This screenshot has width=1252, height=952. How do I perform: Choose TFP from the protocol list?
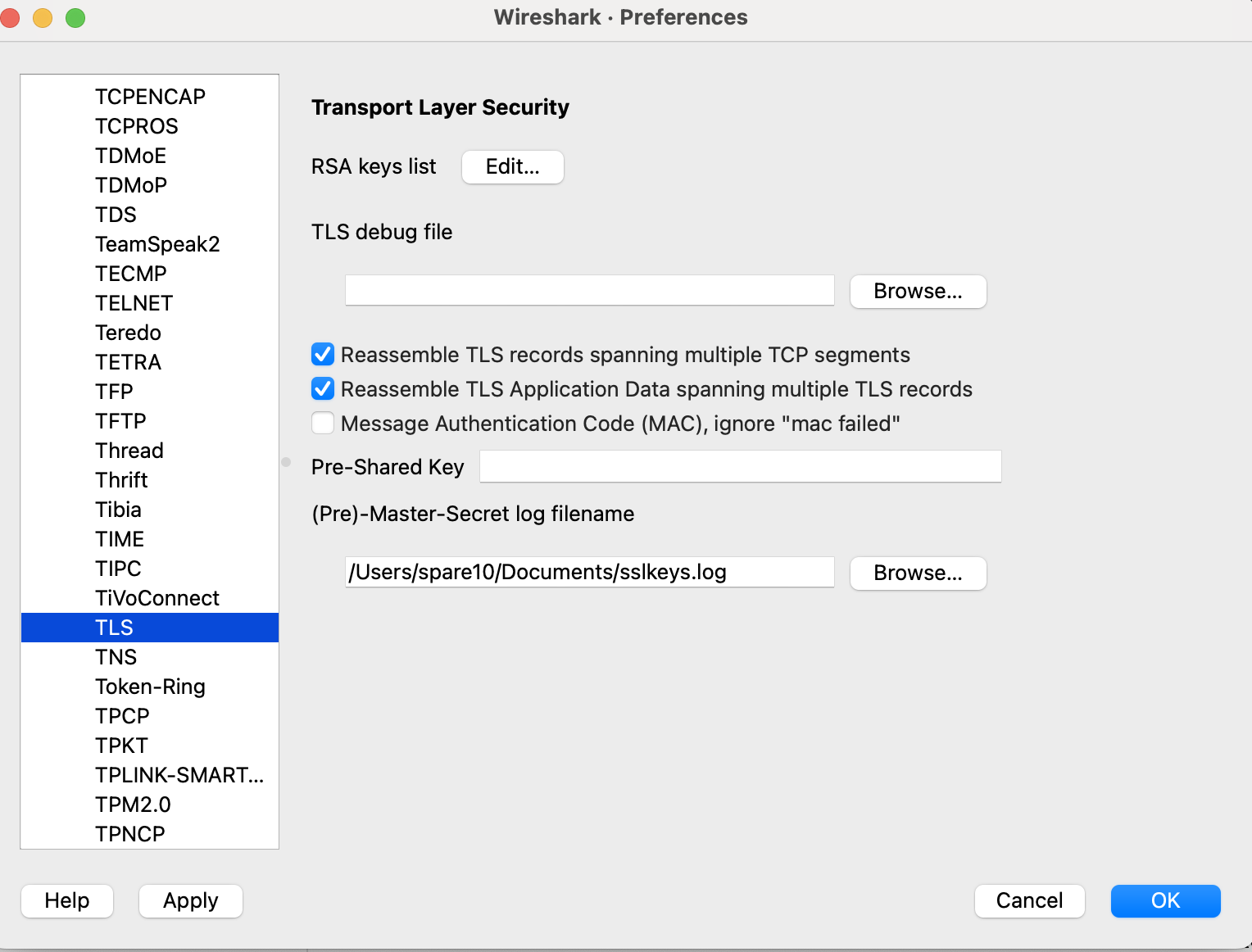tap(150, 392)
